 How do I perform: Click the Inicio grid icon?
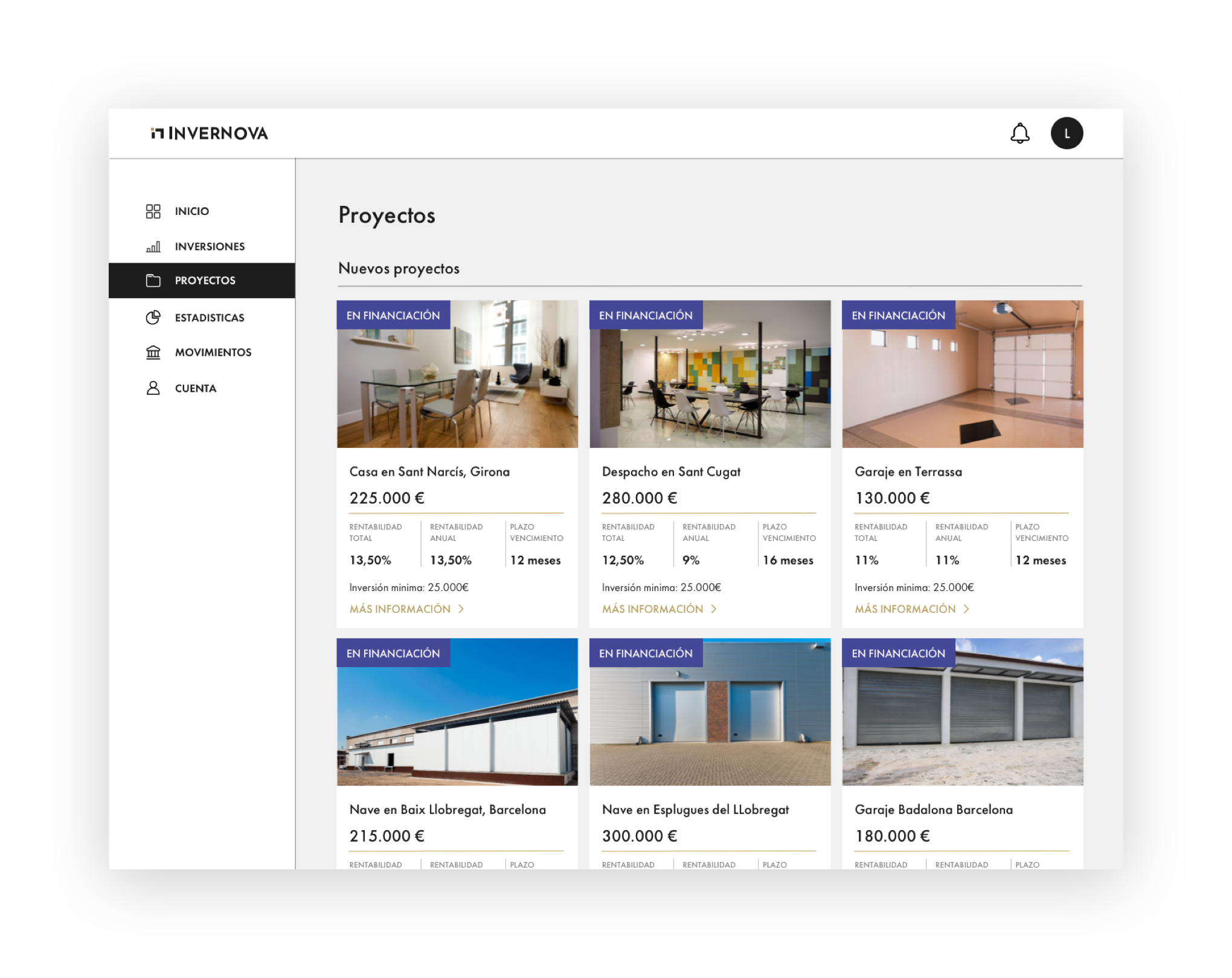tap(153, 211)
